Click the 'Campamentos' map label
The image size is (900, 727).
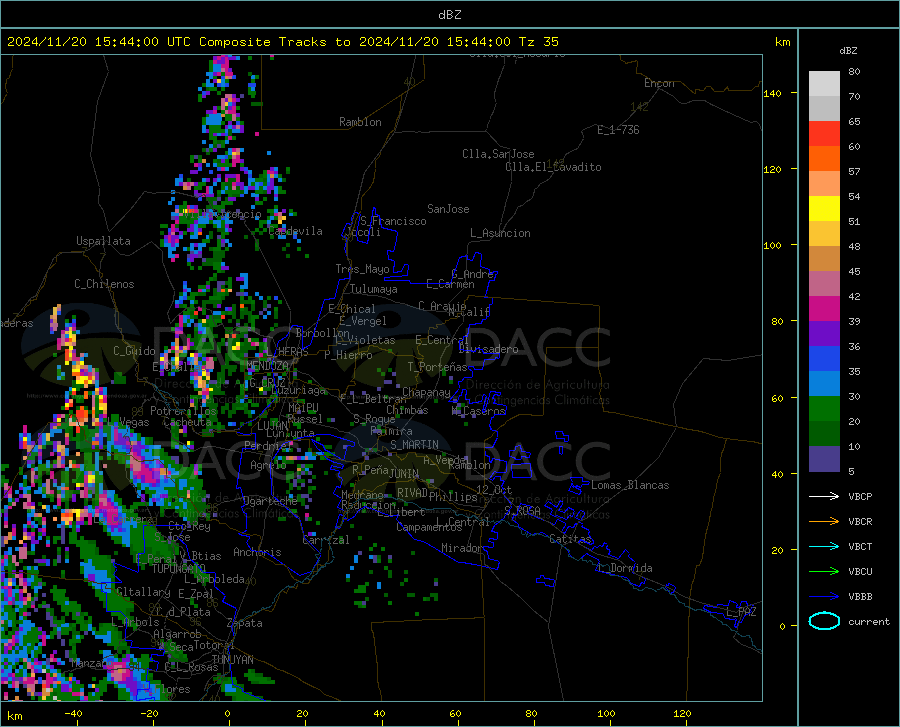429,527
